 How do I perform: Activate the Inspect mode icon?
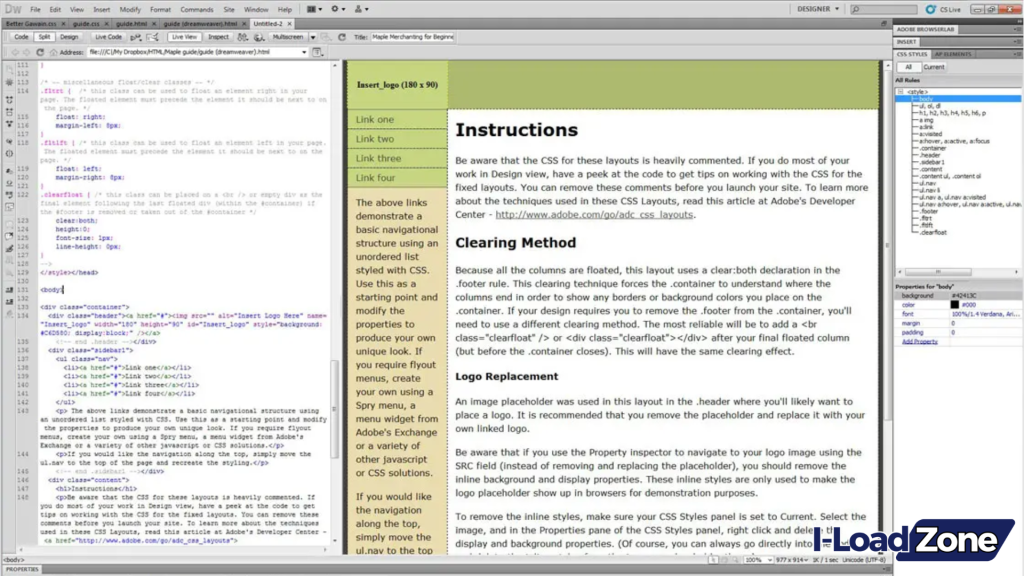click(219, 36)
